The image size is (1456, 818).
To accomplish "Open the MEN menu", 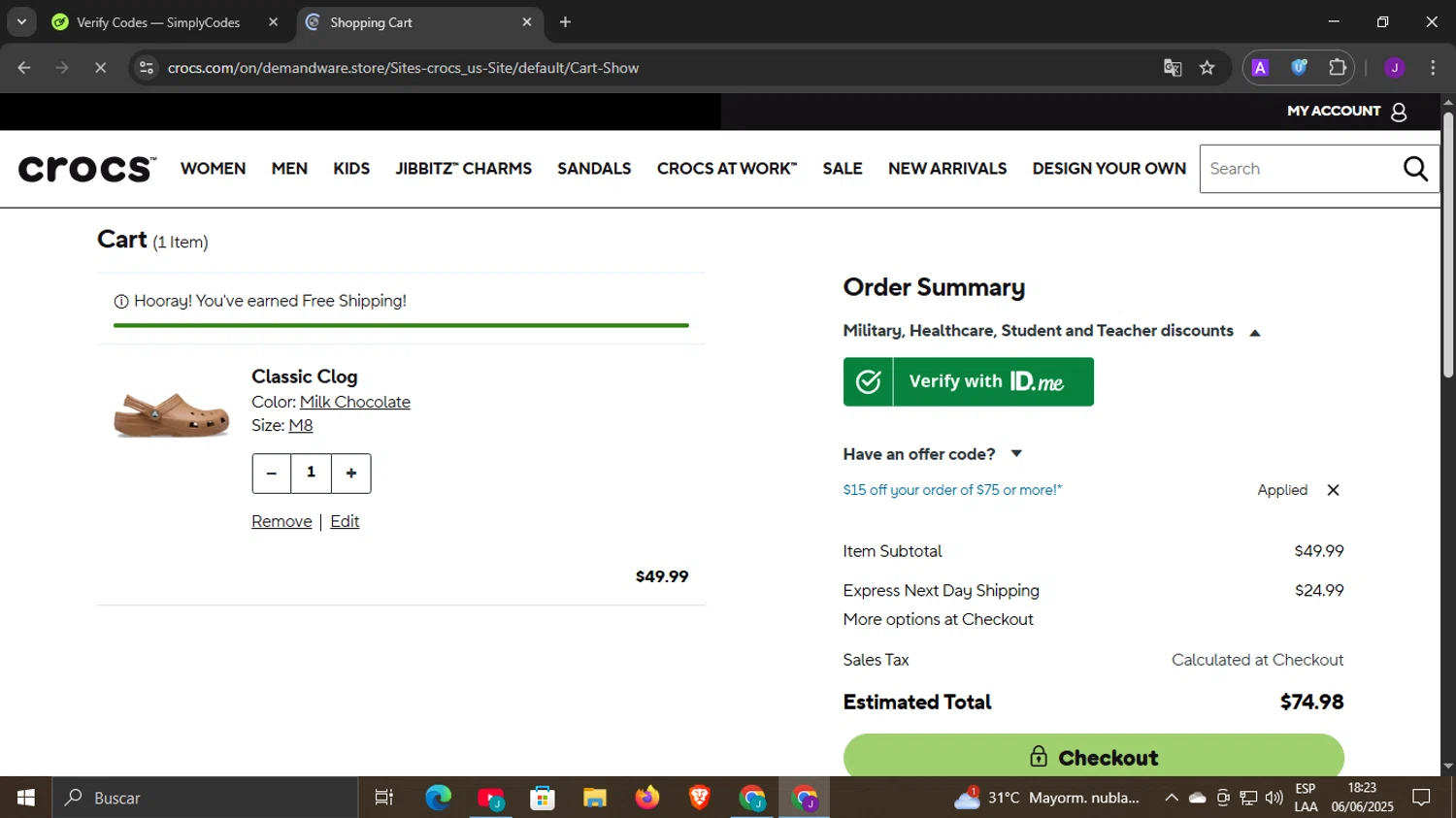I will pos(289,169).
